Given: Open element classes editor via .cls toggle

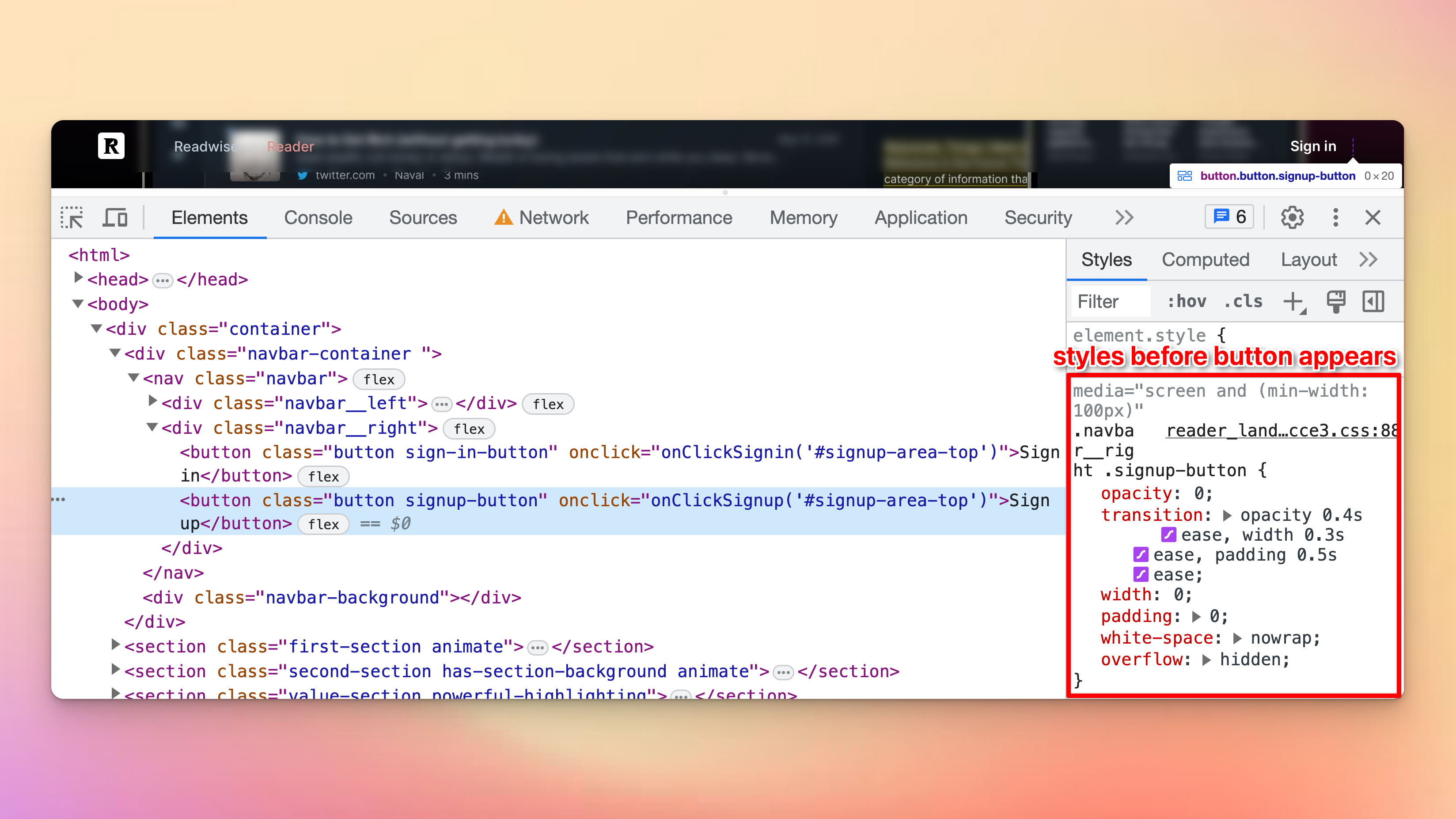Looking at the screenshot, I should [x=1243, y=301].
